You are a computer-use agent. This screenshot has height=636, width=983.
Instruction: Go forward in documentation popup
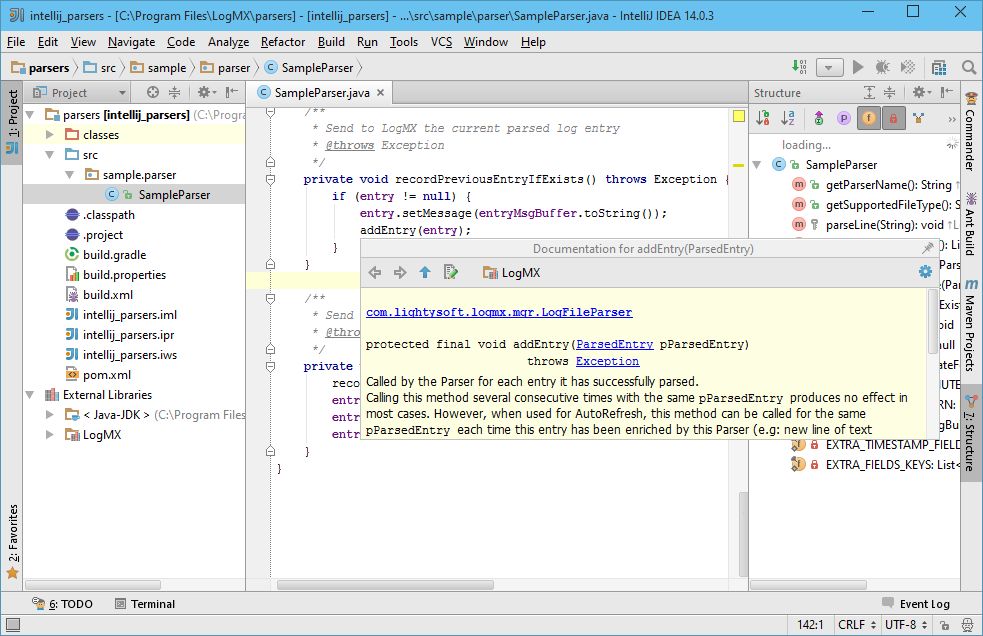coord(400,272)
